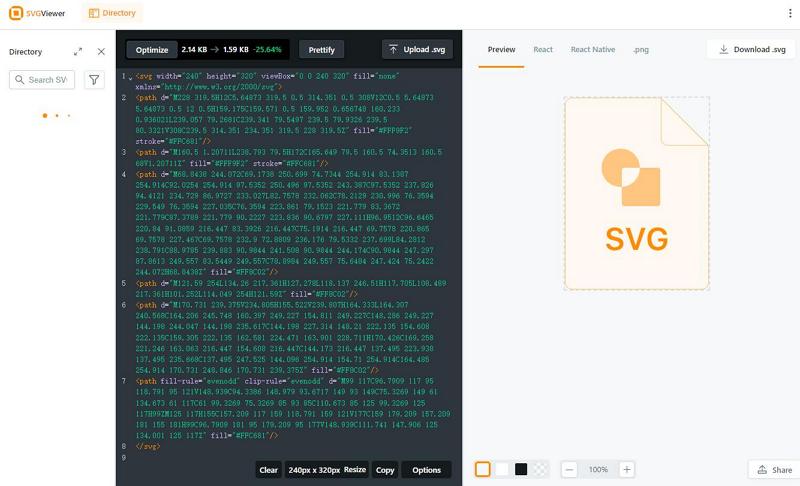Collapse the svg tag fold arrow on line 1
This screenshot has height=486, width=800.
(x=131, y=78)
